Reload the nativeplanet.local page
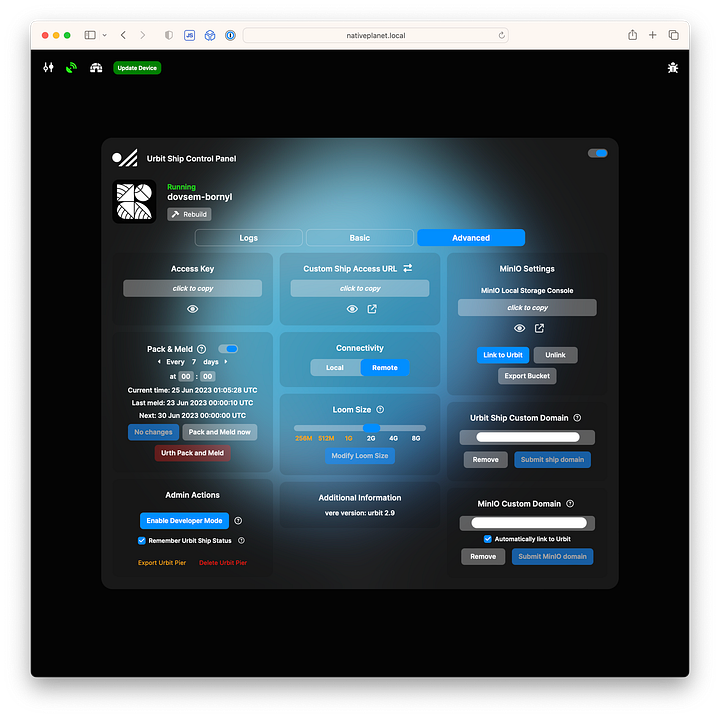Viewport: 720px width, 718px height. click(x=501, y=35)
